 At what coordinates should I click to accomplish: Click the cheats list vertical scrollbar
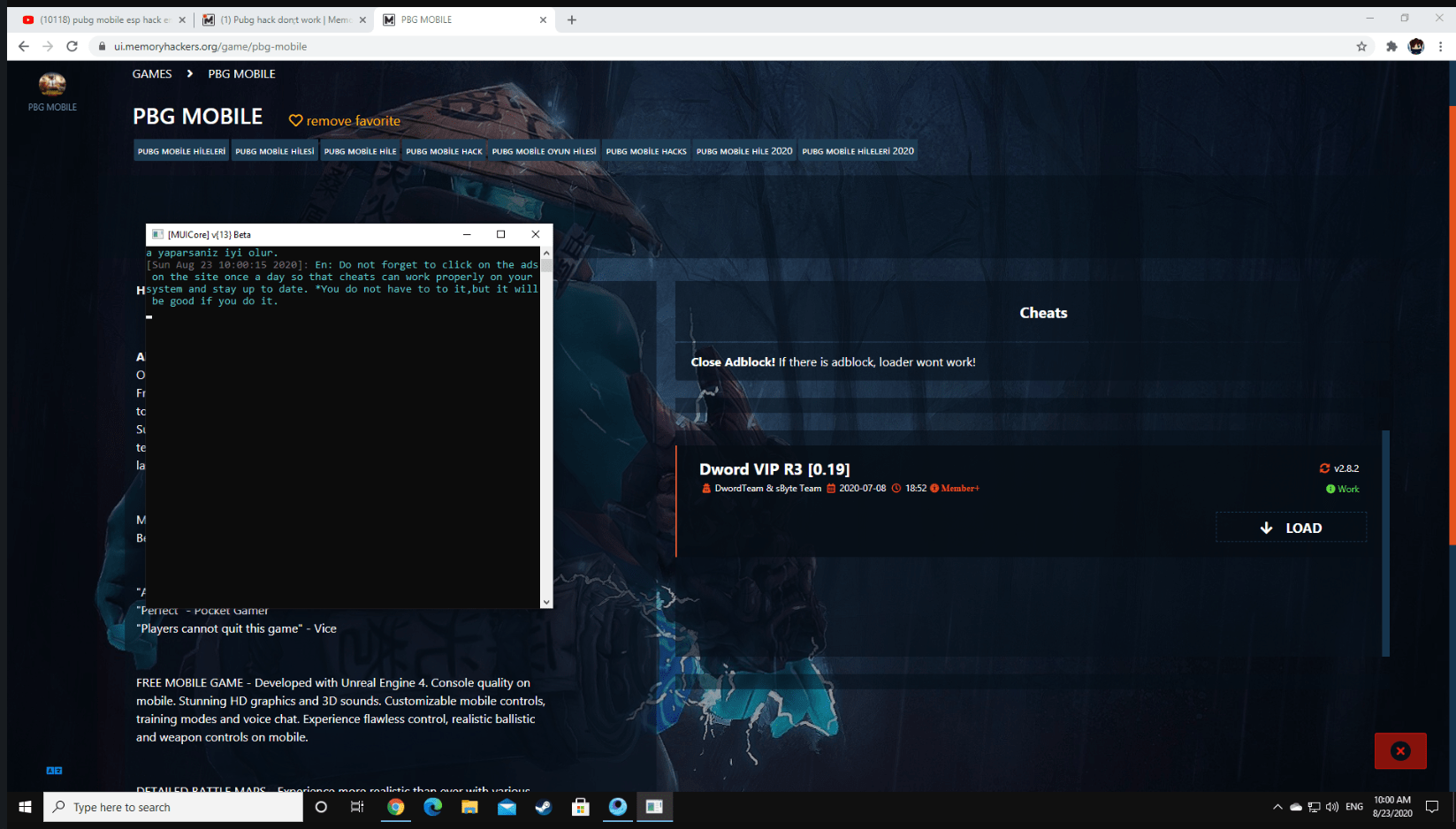(x=1385, y=544)
